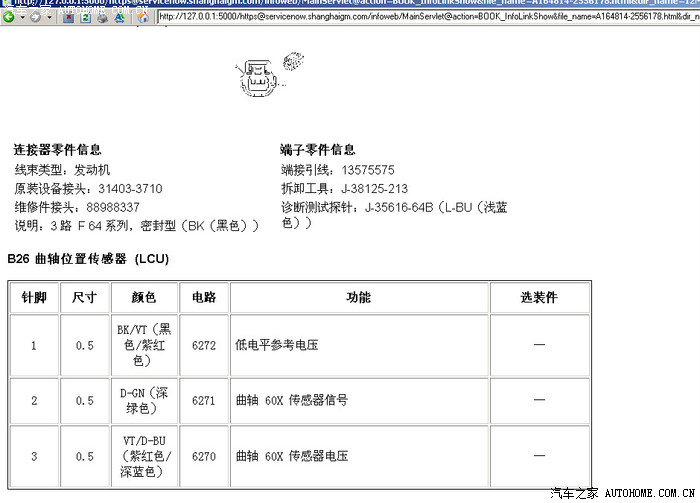Click the connector face diagram image
Viewport: 700px width, 503px height.
(x=261, y=76)
